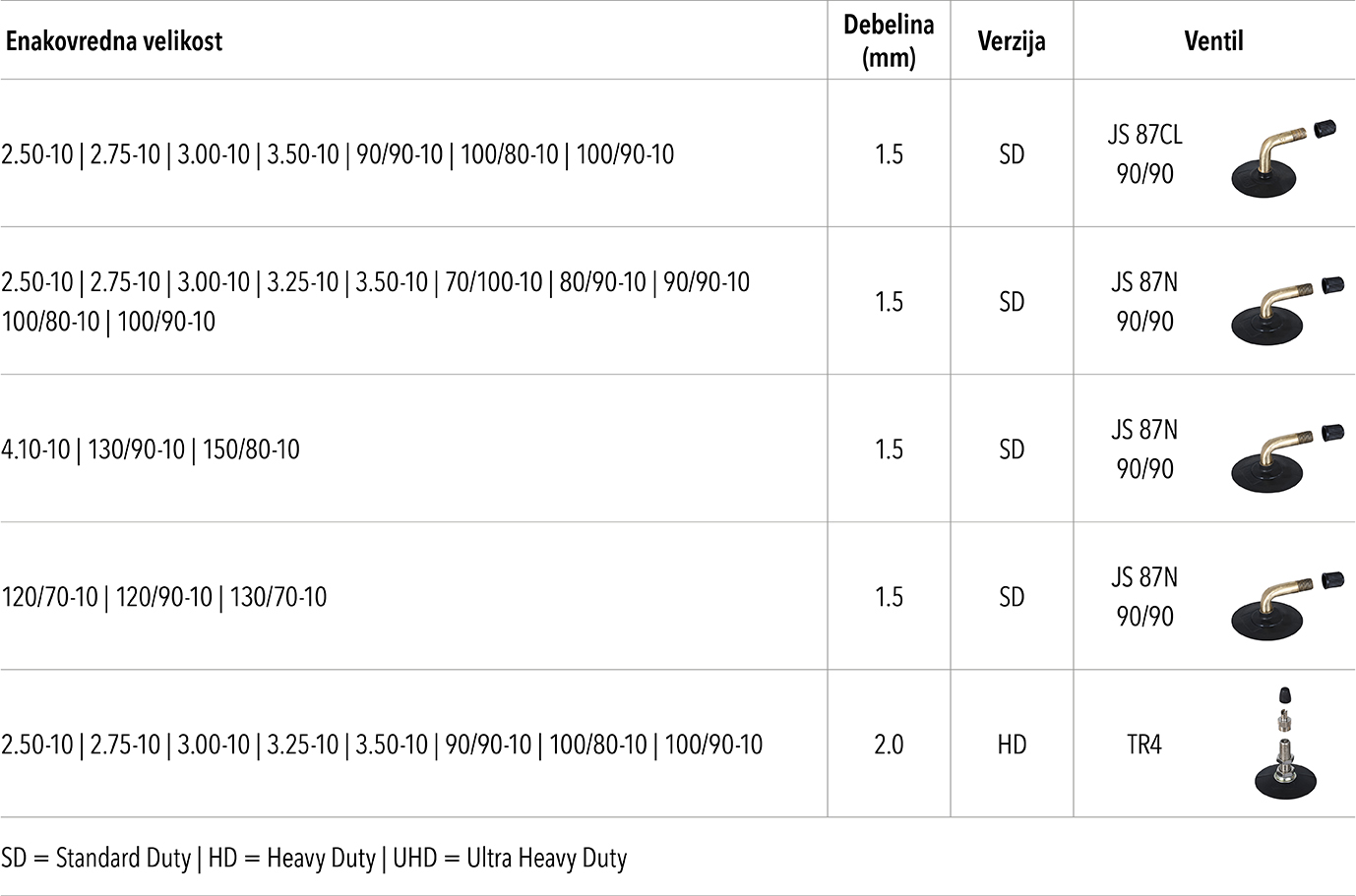Viewport: 1356px width, 896px height.
Task: Click the "Enakovredna velikost" column header
Action: click(x=114, y=41)
